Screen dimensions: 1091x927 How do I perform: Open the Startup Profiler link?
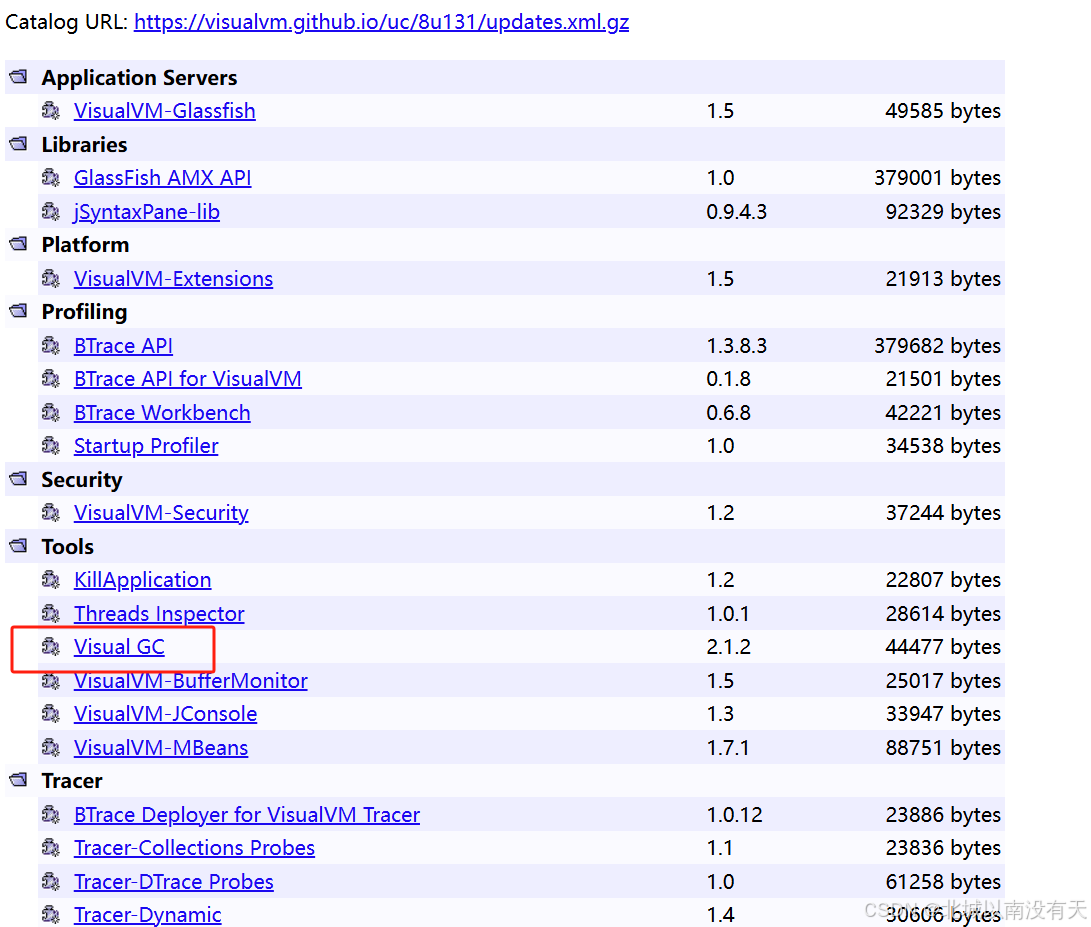(x=146, y=446)
